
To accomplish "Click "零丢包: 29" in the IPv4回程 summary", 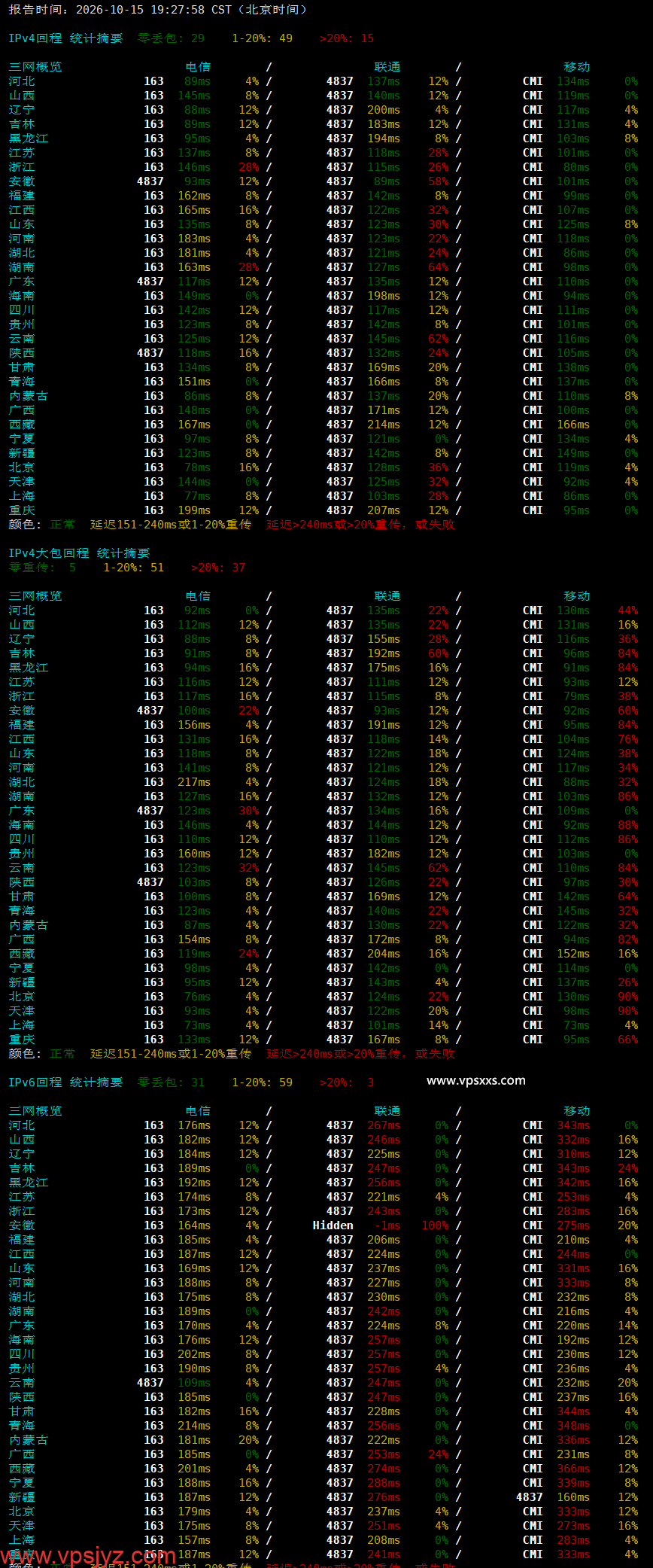I will 171,38.
